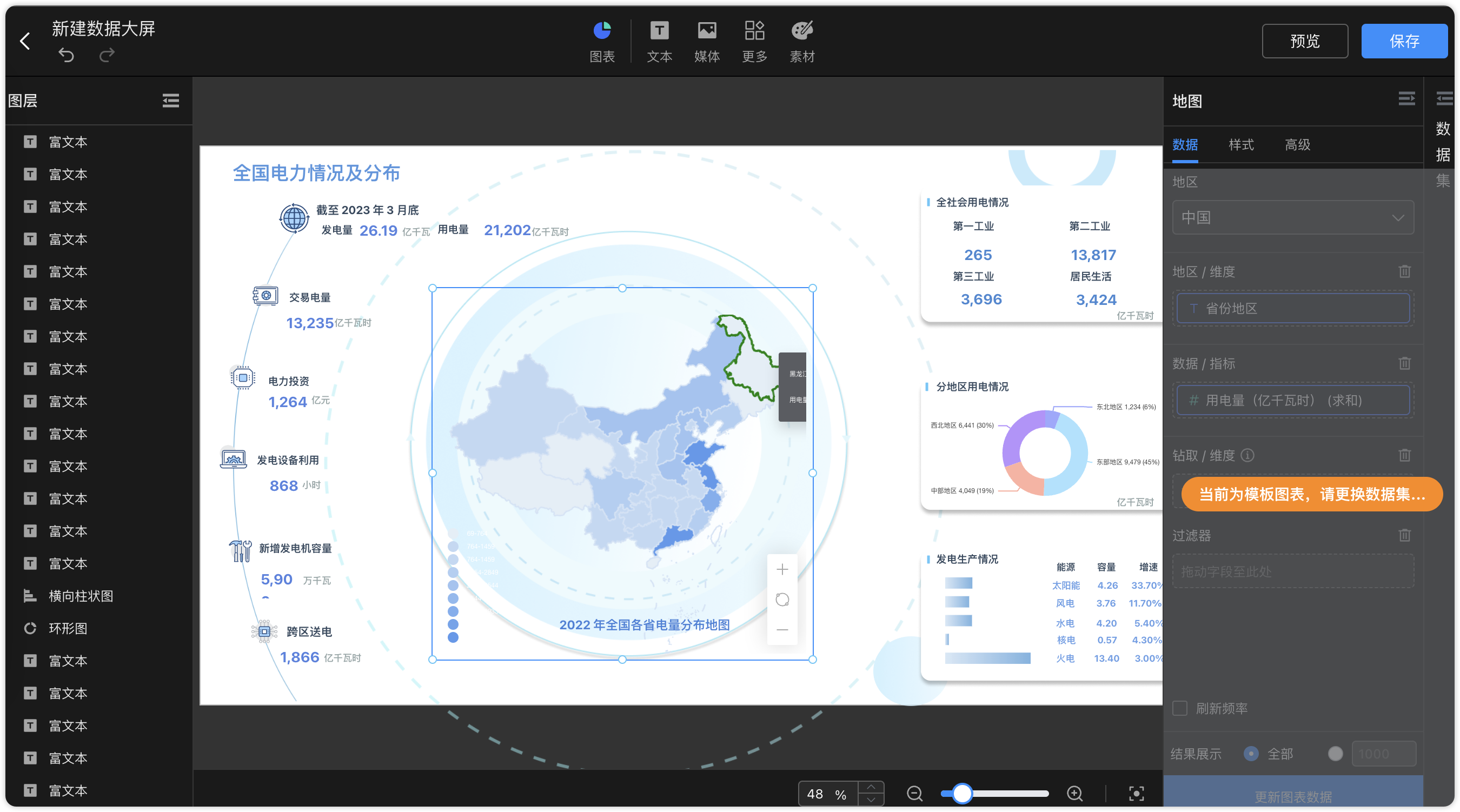
Task: Switch to the 高级 tab
Action: coord(1297,145)
